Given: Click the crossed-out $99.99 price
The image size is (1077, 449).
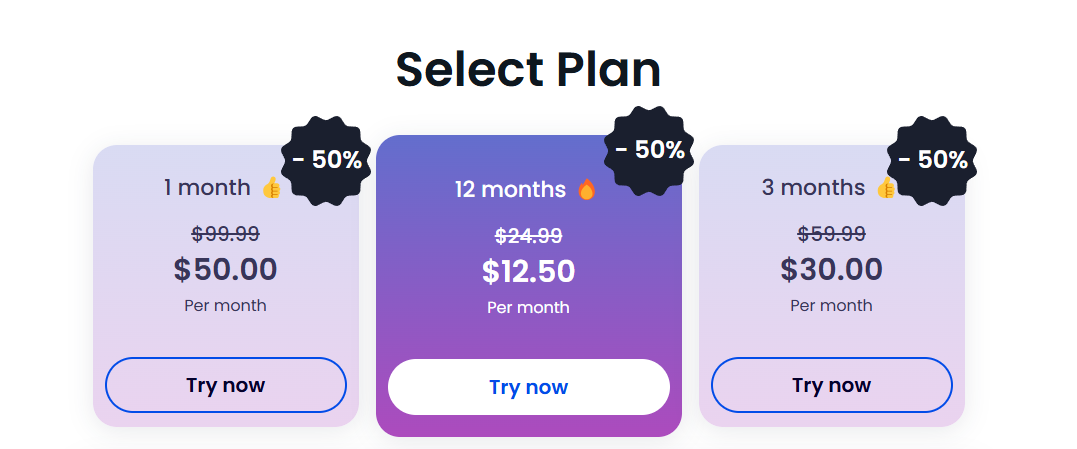Looking at the screenshot, I should point(225,234).
